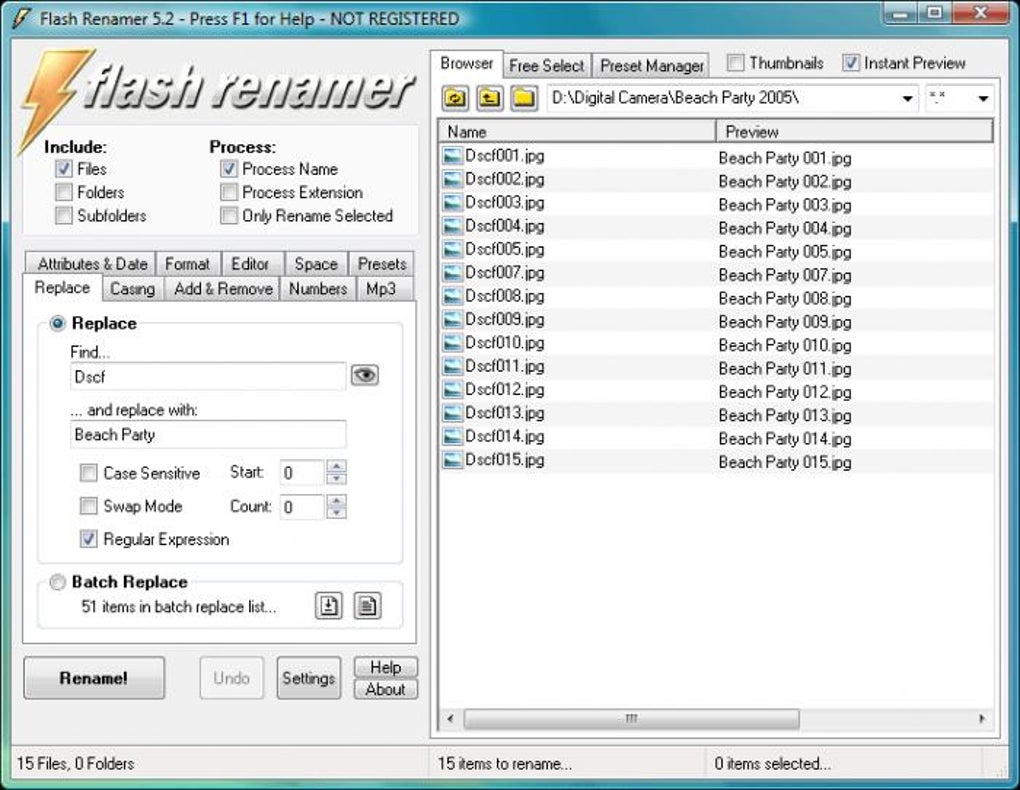Toggle Process Name checkbox
The image size is (1020, 790).
click(229, 169)
